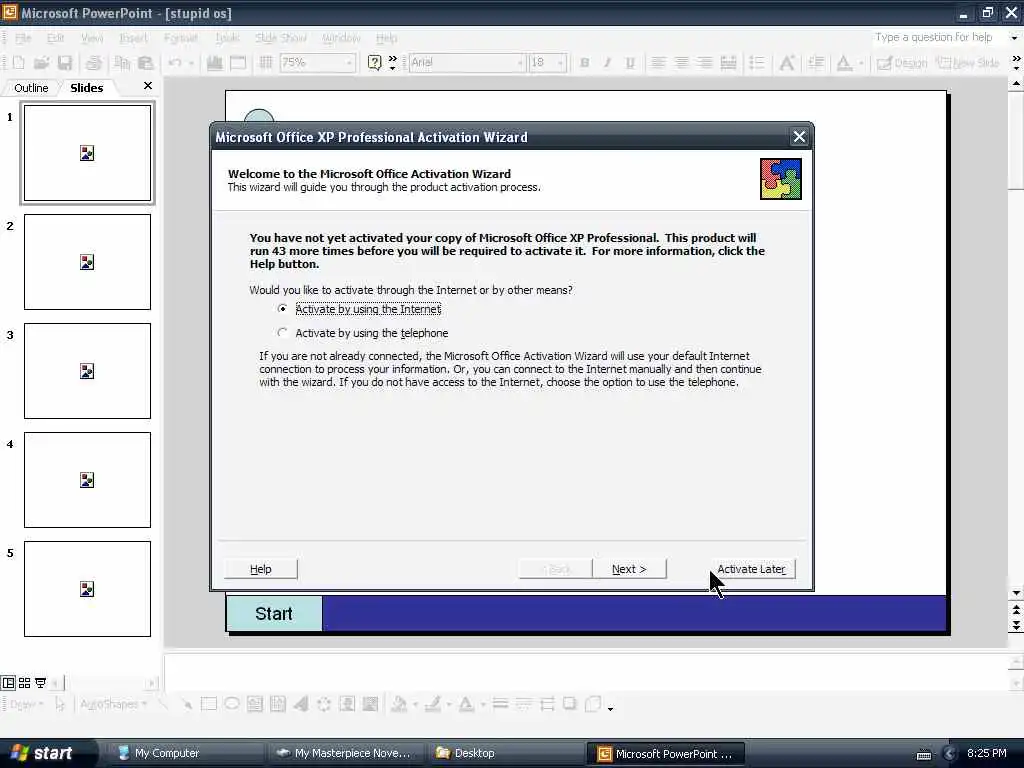The height and width of the screenshot is (768, 1024).
Task: Select slide 5 thumbnail
Action: [88, 589]
